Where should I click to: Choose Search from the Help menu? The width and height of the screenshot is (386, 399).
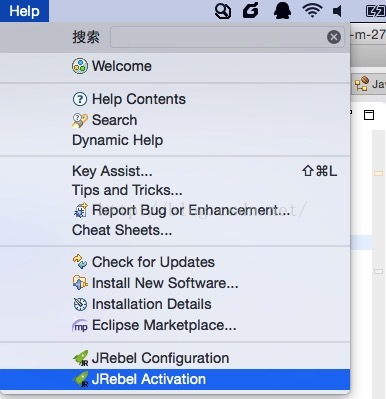tap(175, 120)
